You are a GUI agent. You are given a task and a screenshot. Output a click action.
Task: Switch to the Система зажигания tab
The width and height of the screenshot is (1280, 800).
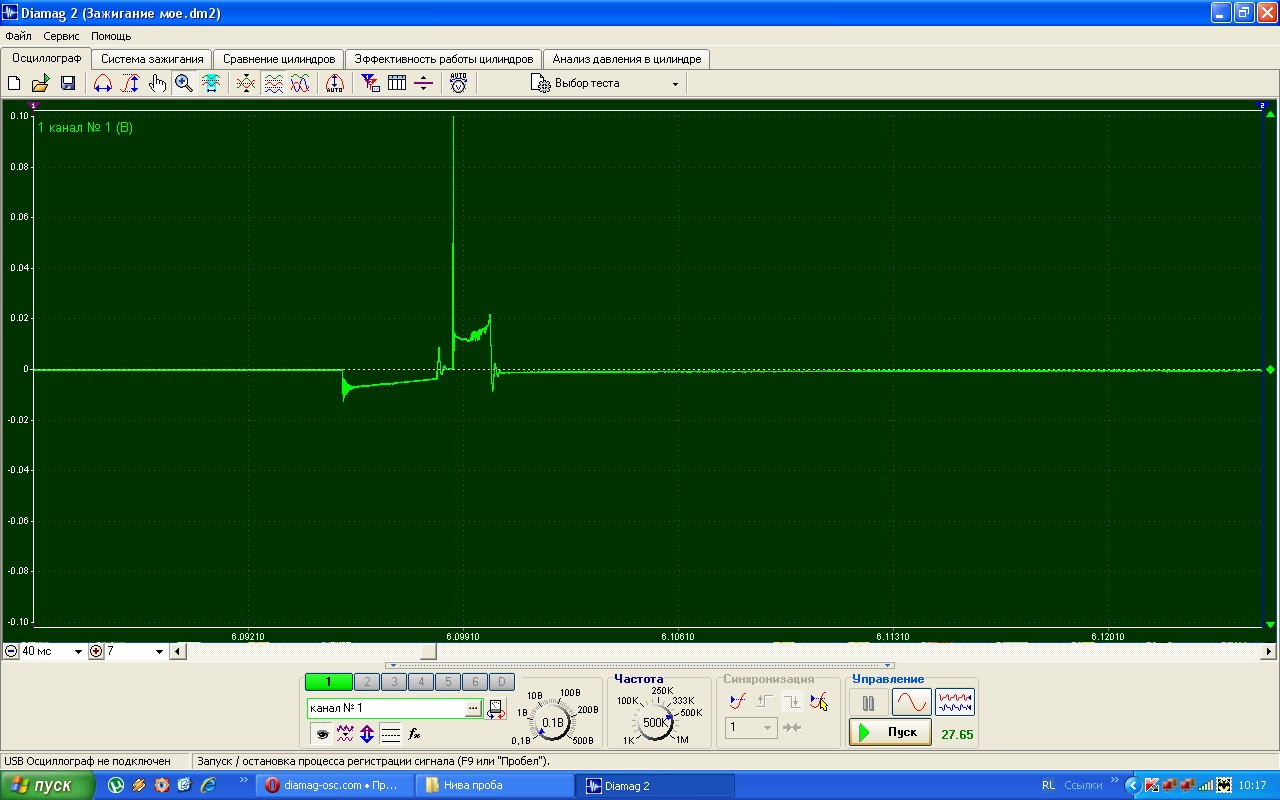[x=152, y=59]
